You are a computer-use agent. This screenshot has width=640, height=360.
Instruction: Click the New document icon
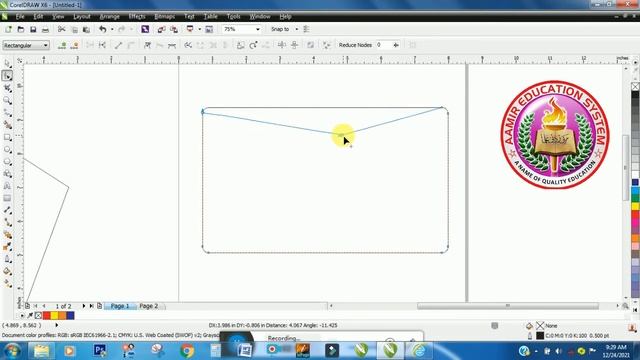pos(8,29)
